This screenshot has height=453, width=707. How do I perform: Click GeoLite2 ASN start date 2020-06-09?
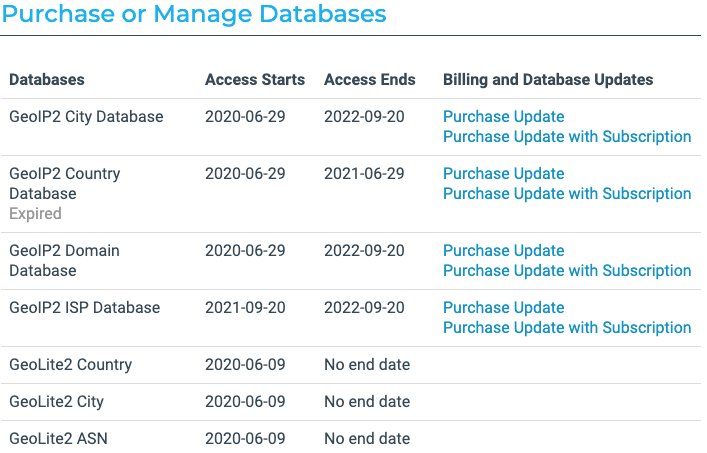click(245, 439)
